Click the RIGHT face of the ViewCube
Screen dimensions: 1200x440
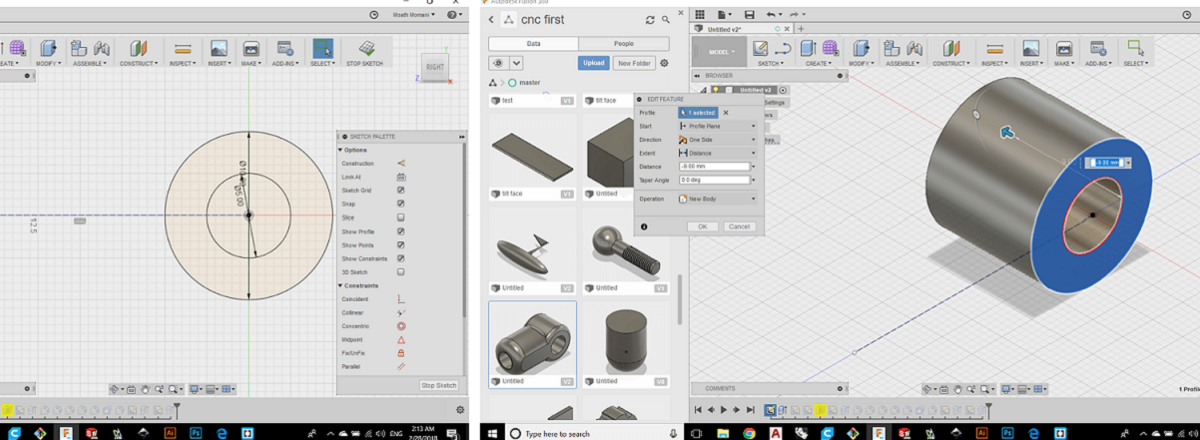click(435, 67)
